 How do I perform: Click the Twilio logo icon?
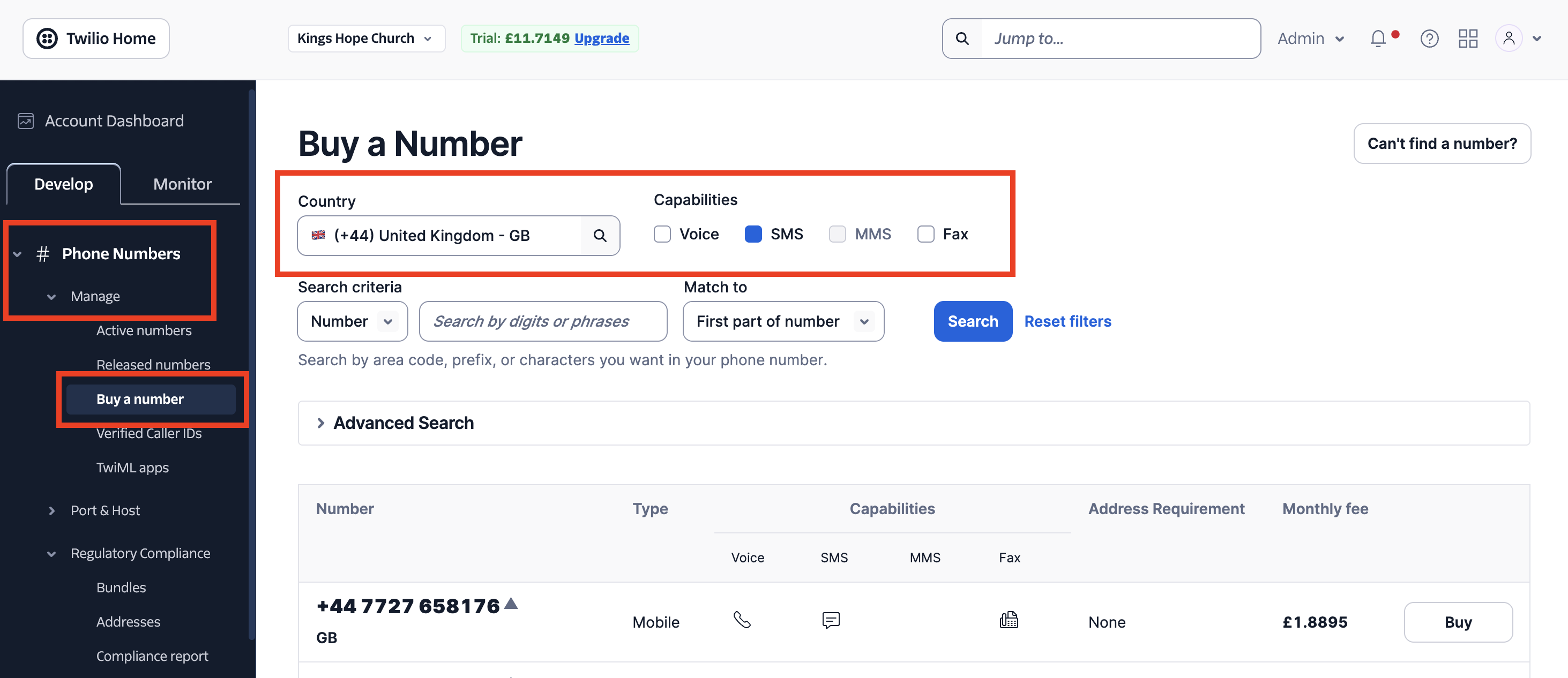(47, 39)
